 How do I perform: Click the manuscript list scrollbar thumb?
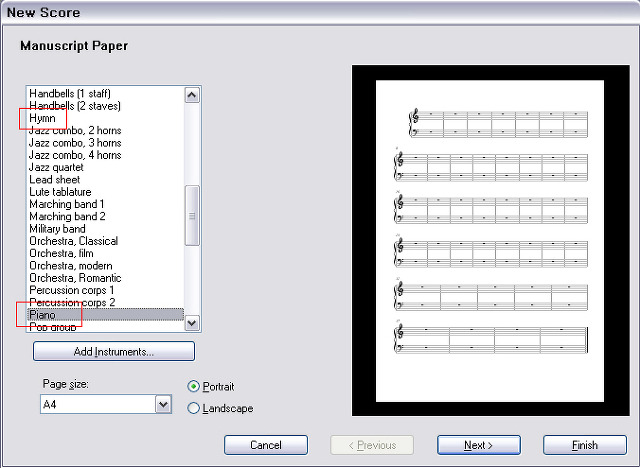tap(192, 215)
